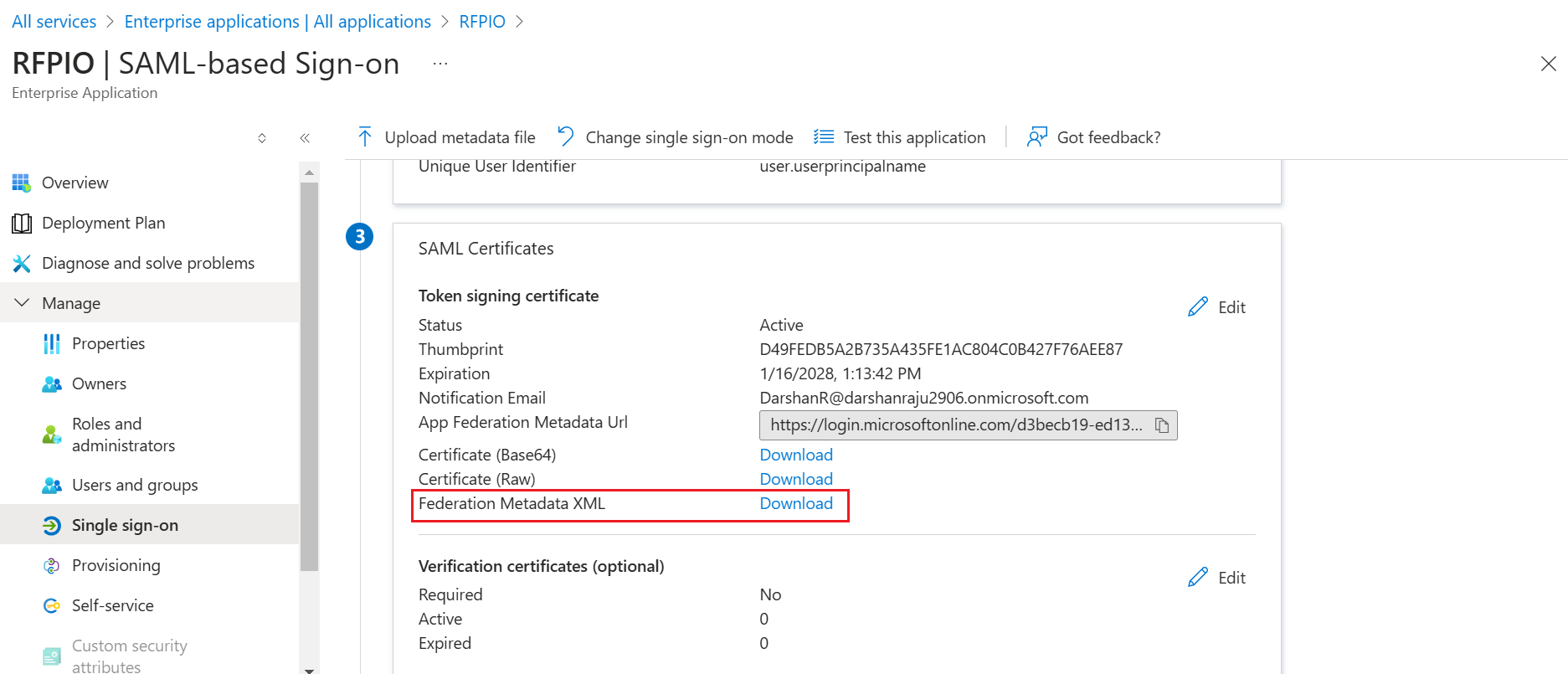Click the pencil icon for Verification certificates
Screen dimensions: 1568x674
(x=1198, y=578)
